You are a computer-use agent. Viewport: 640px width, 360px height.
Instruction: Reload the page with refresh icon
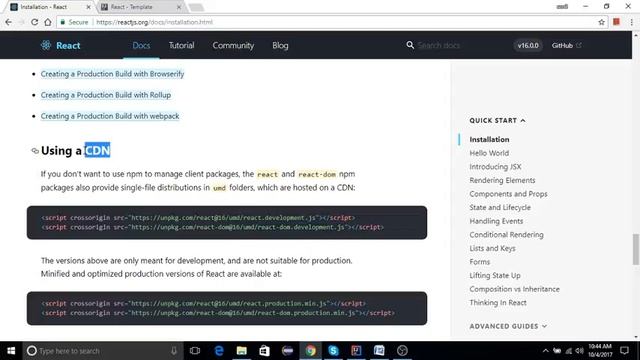(35, 22)
